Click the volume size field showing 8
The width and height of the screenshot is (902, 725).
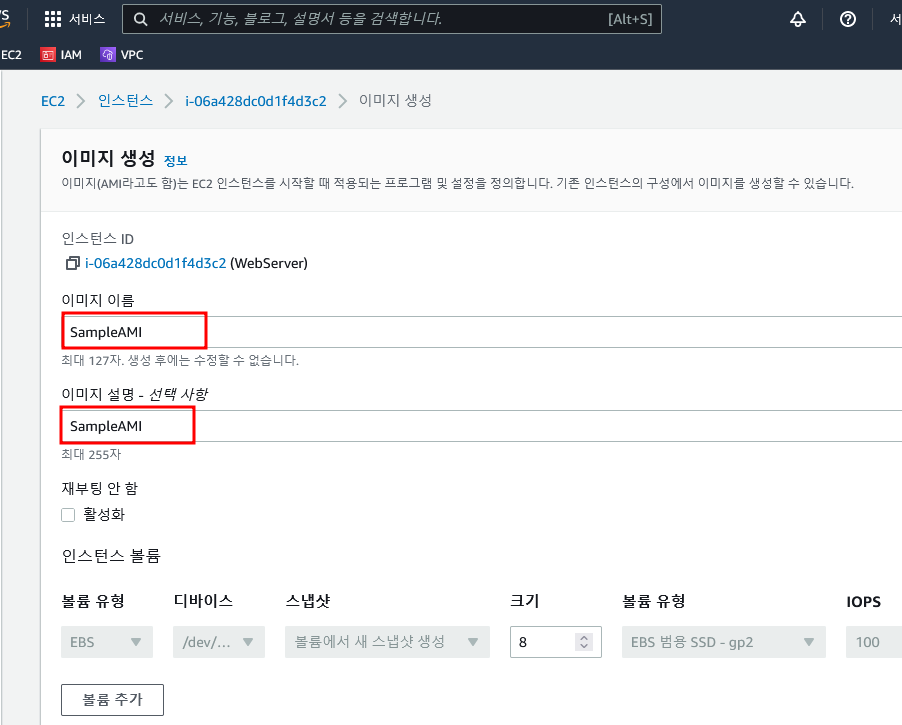click(556, 642)
